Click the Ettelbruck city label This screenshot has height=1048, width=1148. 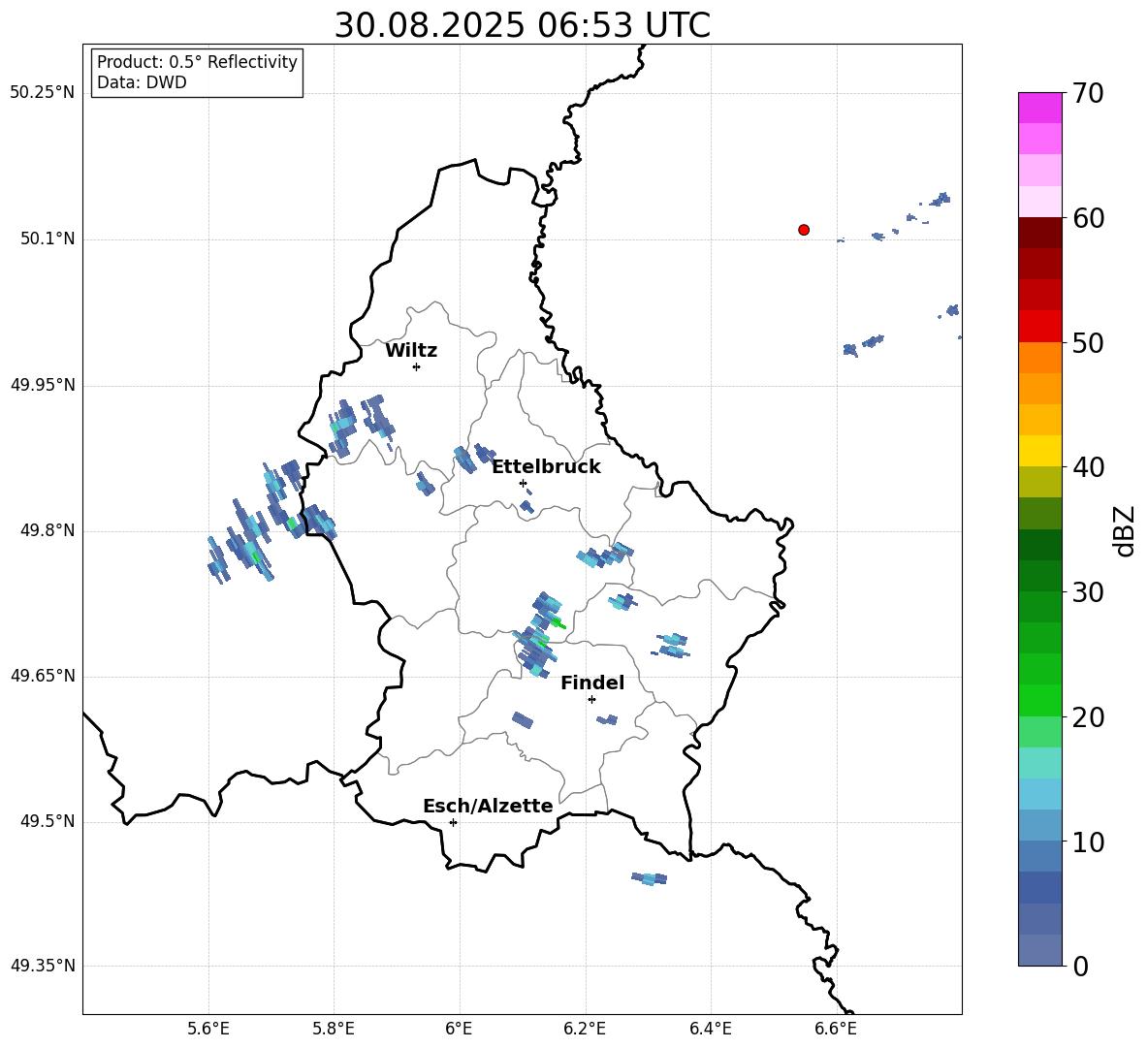coord(546,467)
